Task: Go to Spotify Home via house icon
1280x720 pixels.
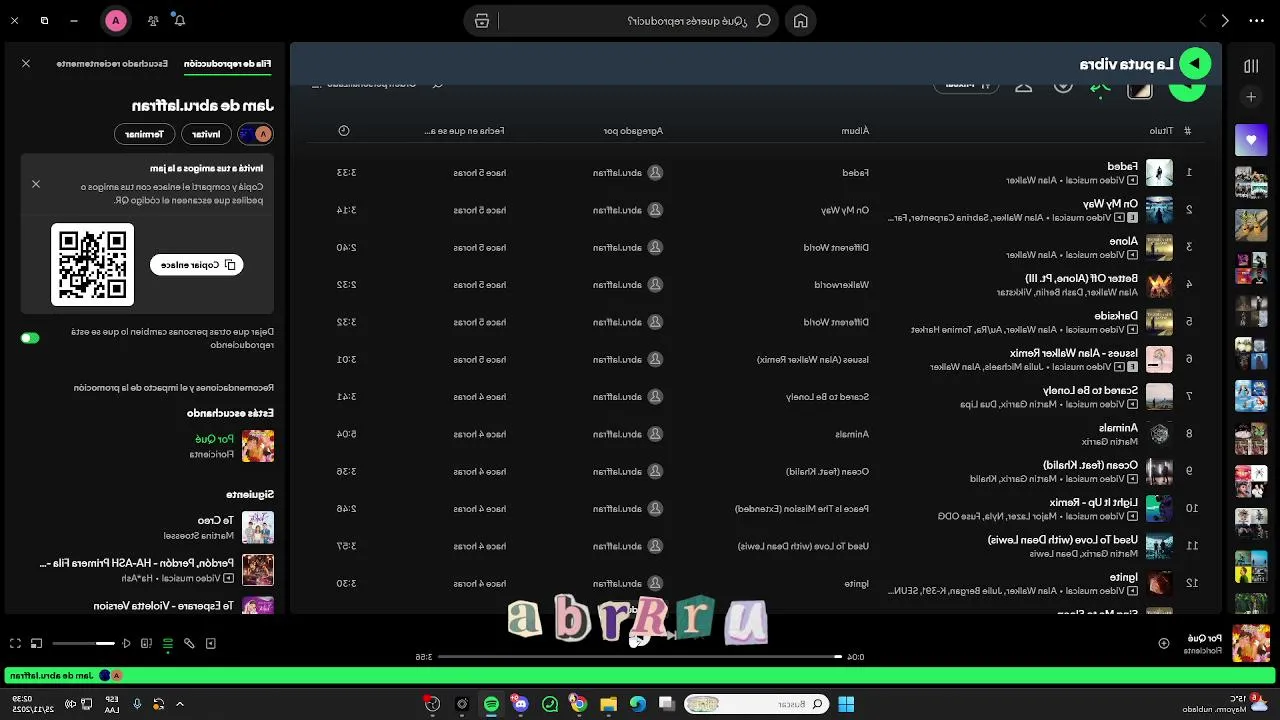Action: click(x=800, y=20)
